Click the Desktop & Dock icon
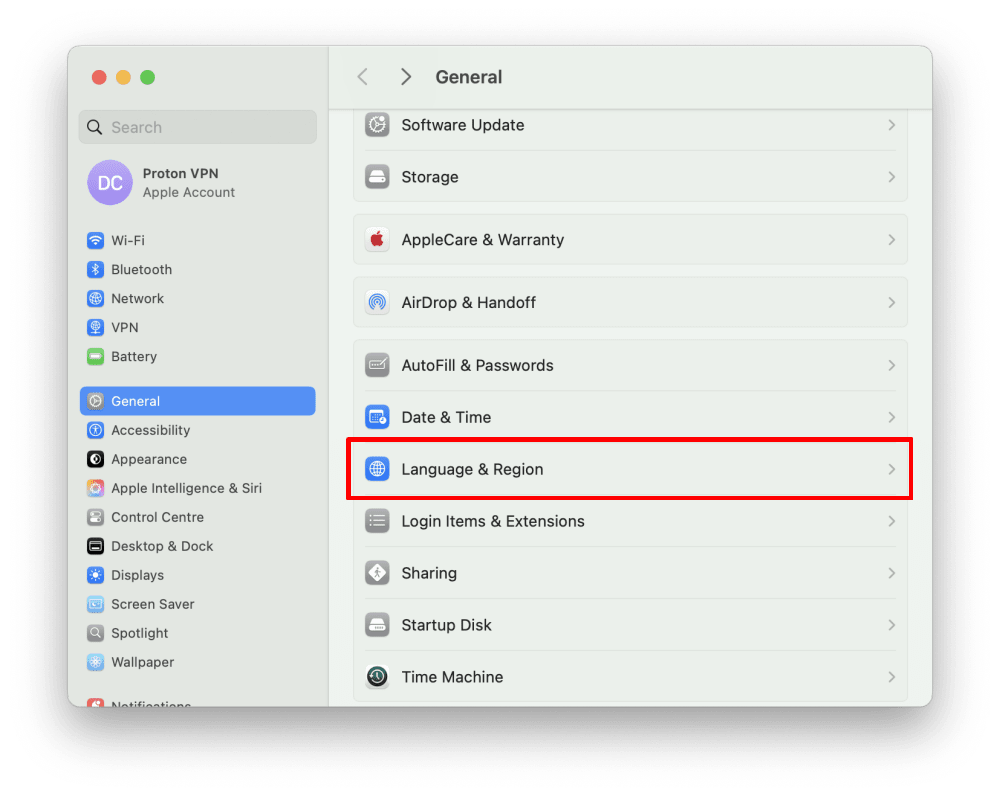Viewport: 1000px width, 796px height. pyautogui.click(x=96, y=546)
